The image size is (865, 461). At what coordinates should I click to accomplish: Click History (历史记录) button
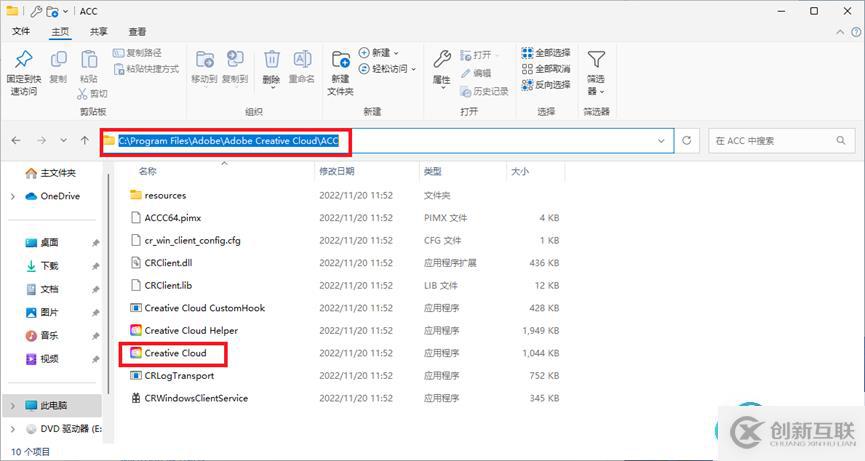tap(484, 91)
